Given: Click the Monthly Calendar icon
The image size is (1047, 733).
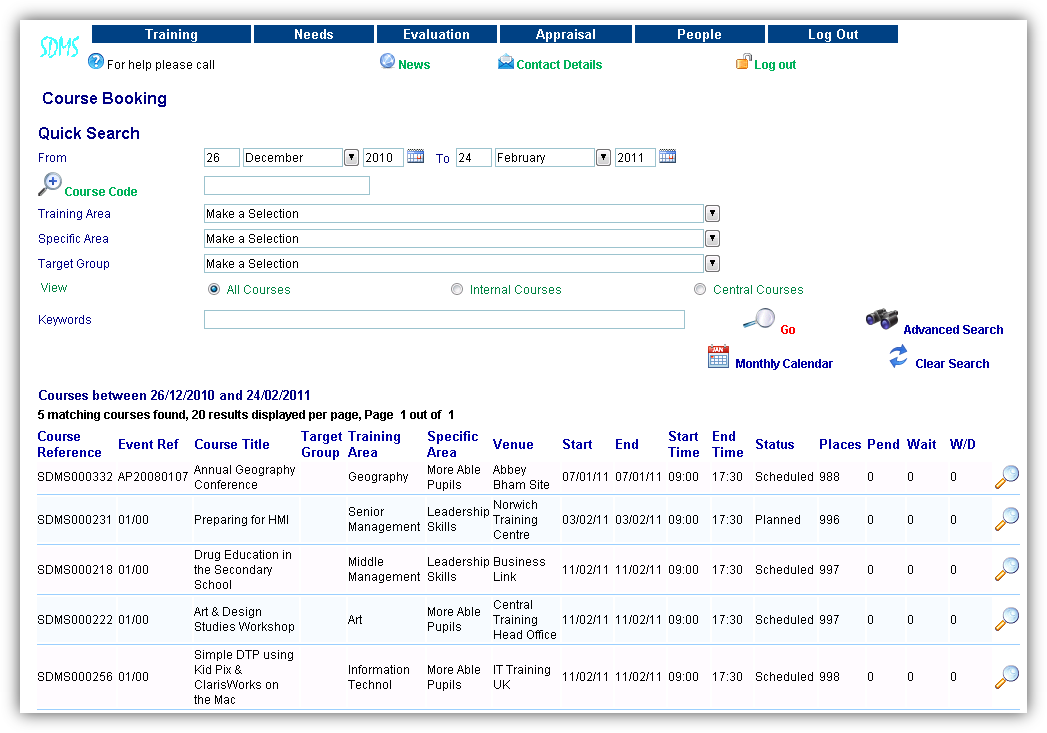Looking at the screenshot, I should coord(718,356).
